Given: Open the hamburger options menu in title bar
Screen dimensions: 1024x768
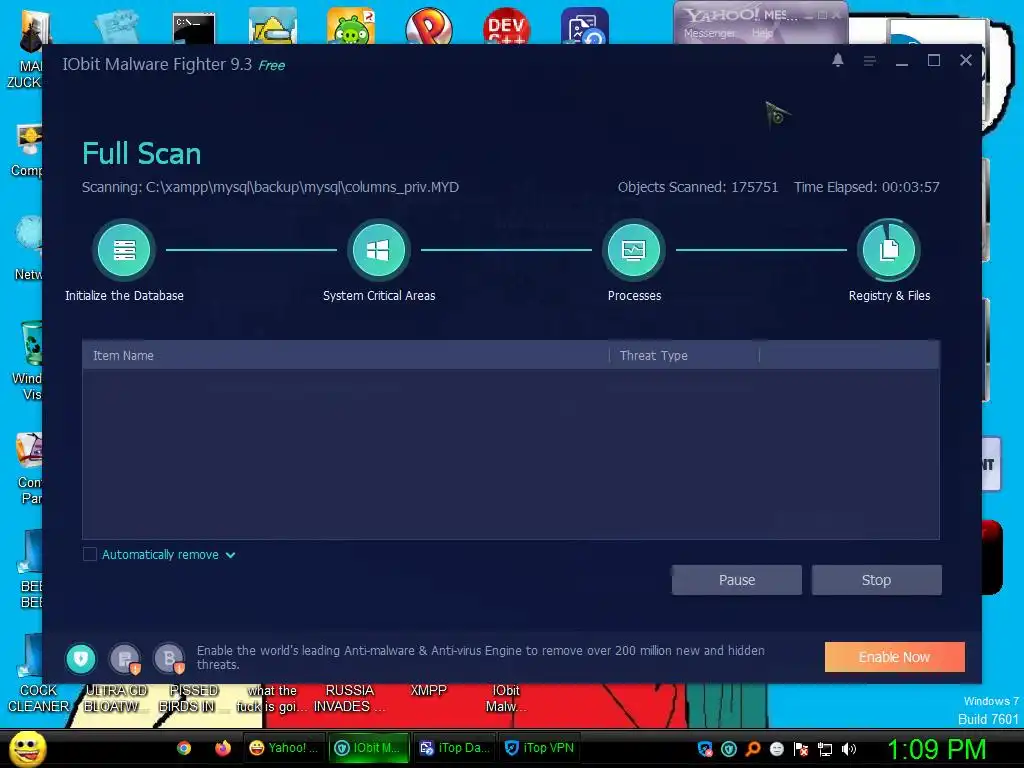Looking at the screenshot, I should click(869, 61).
